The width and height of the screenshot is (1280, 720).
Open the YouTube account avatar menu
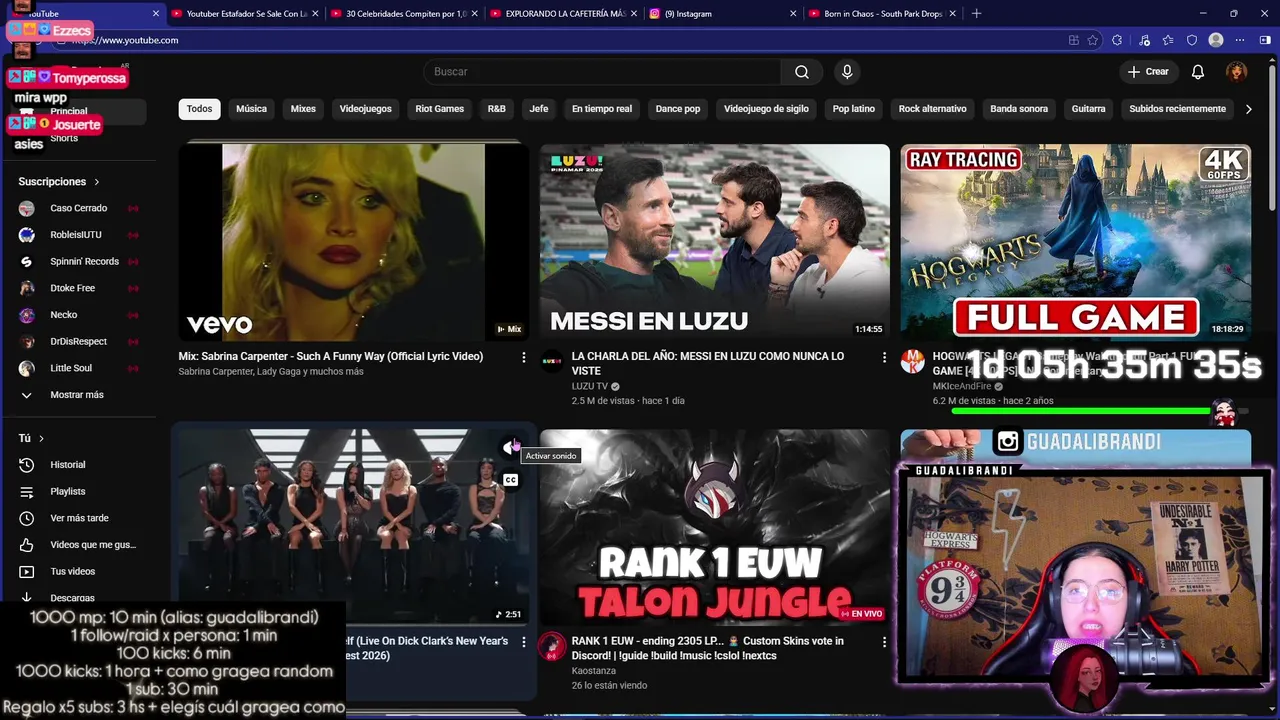[x=1237, y=72]
